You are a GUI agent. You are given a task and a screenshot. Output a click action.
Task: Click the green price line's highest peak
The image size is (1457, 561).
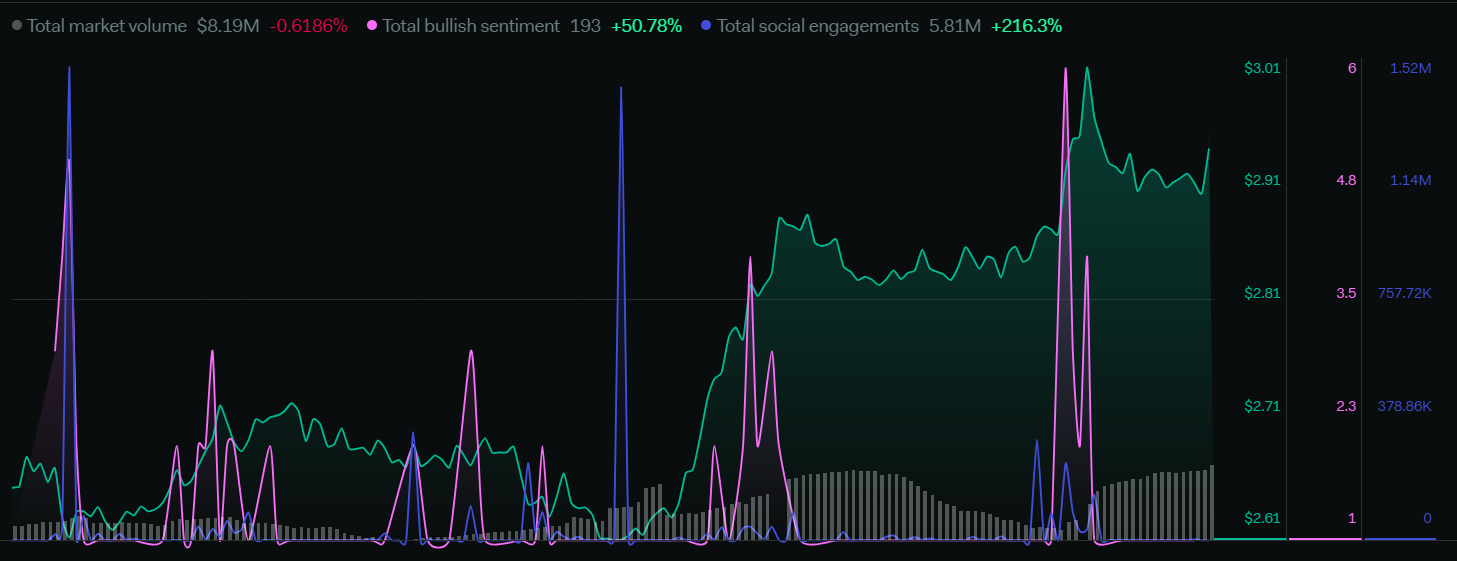tap(1087, 68)
